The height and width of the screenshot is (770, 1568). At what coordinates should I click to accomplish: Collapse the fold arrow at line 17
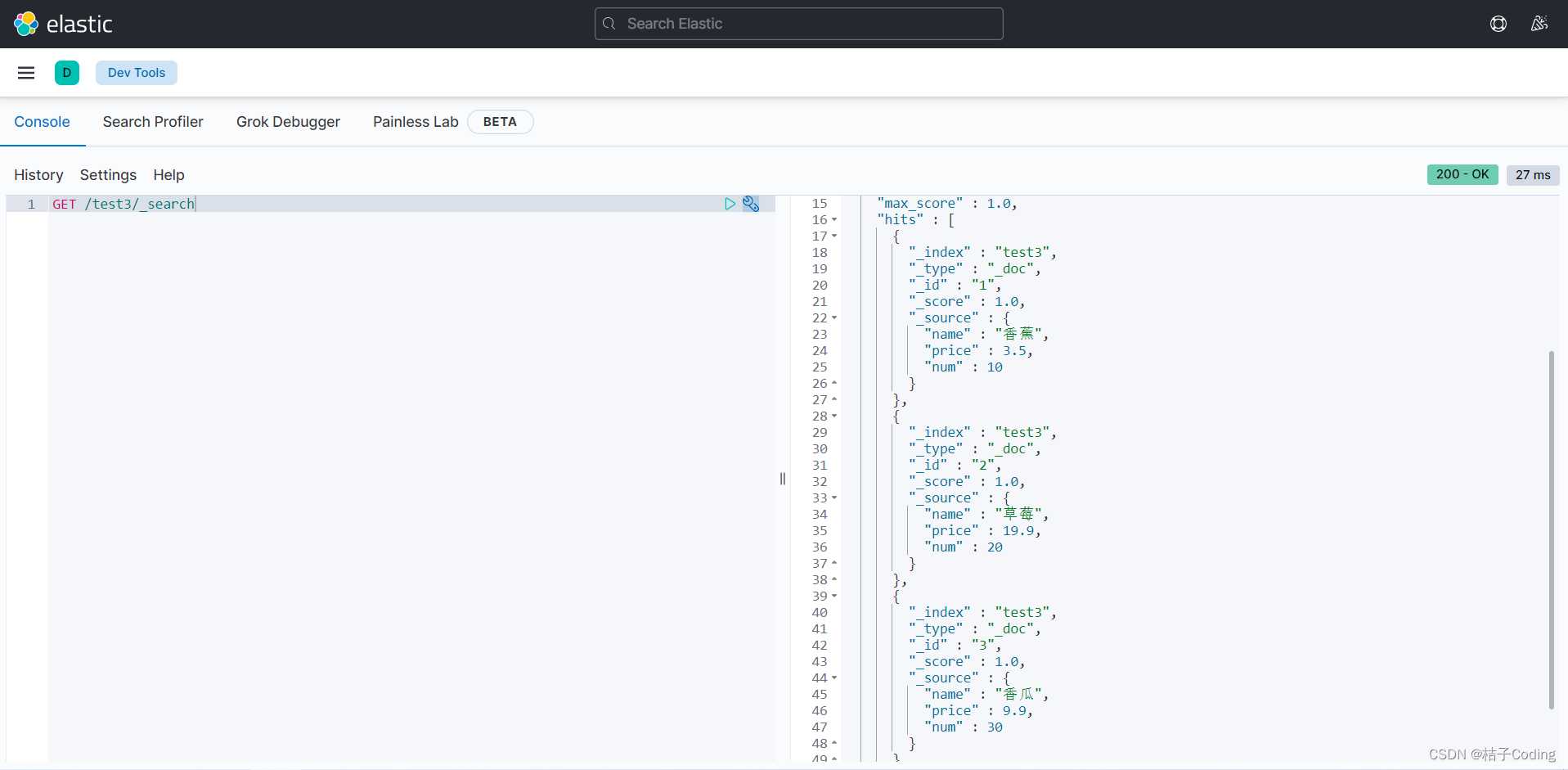coord(834,236)
